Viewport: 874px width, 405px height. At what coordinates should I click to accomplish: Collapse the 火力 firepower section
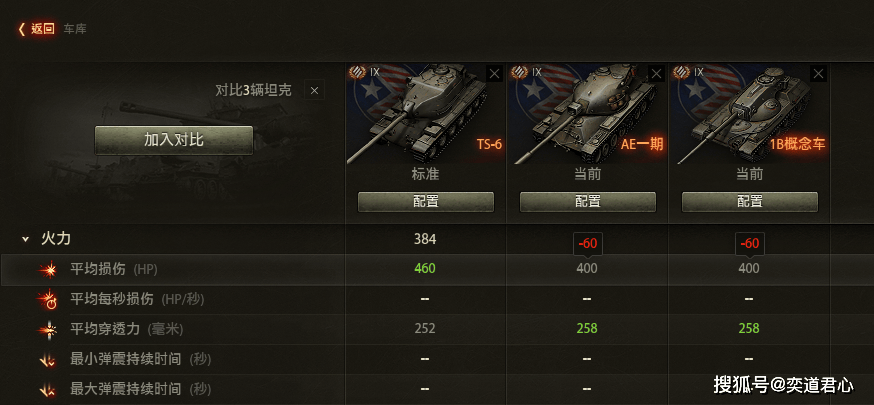(x=25, y=240)
